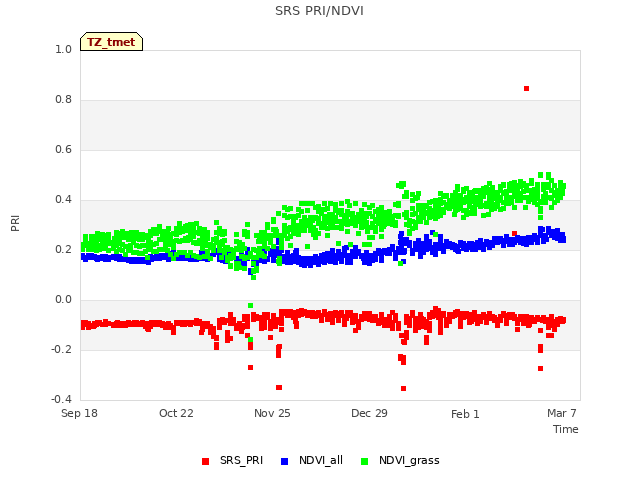
Task: Click the chart title SRS PRI/NDVI
Action: (x=319, y=11)
